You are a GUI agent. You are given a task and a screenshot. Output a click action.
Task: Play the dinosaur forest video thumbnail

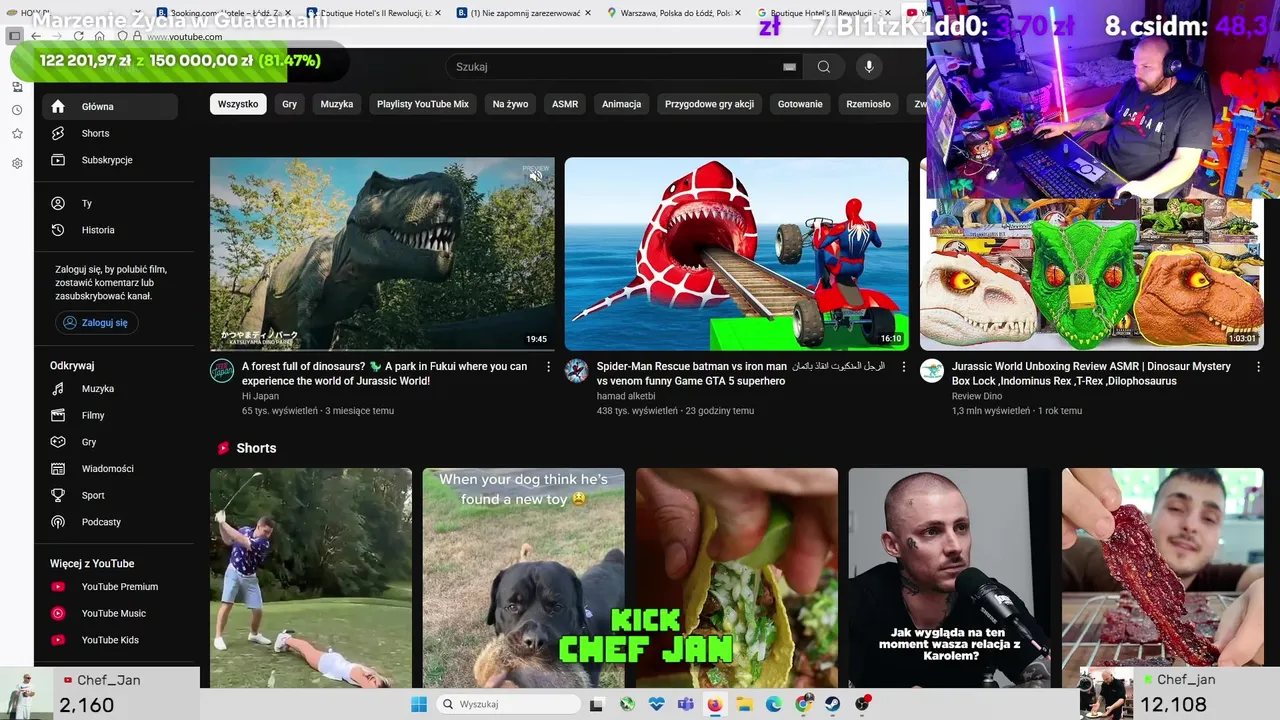tap(382, 254)
